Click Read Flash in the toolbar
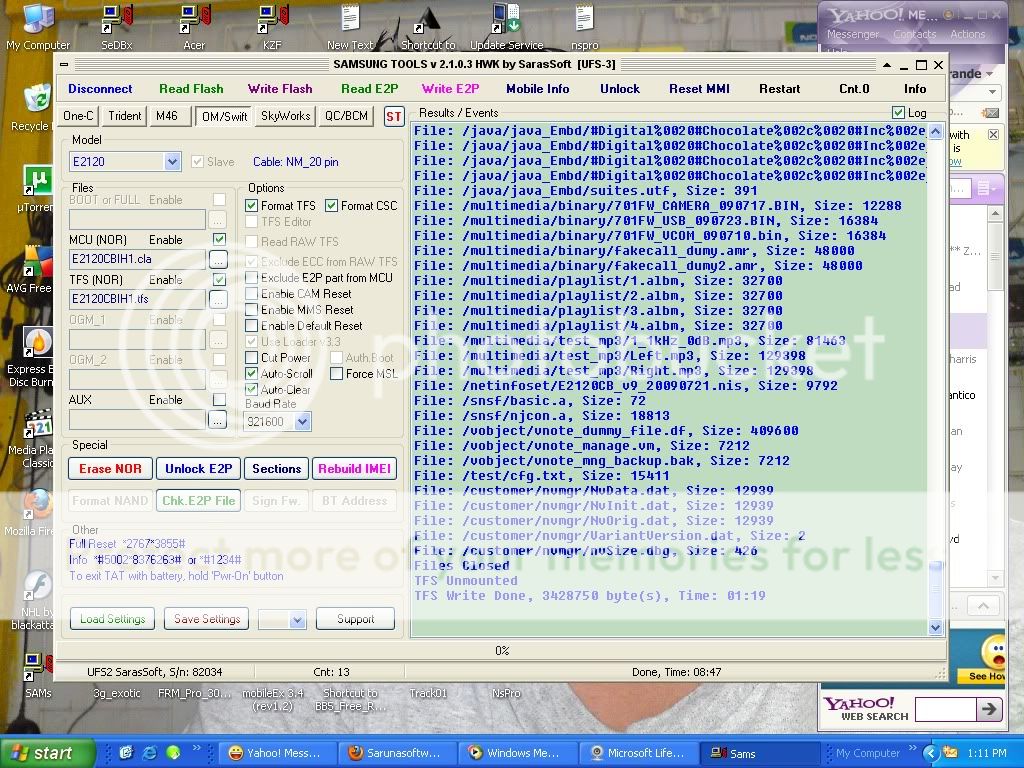This screenshot has height=768, width=1024. pyautogui.click(x=191, y=89)
